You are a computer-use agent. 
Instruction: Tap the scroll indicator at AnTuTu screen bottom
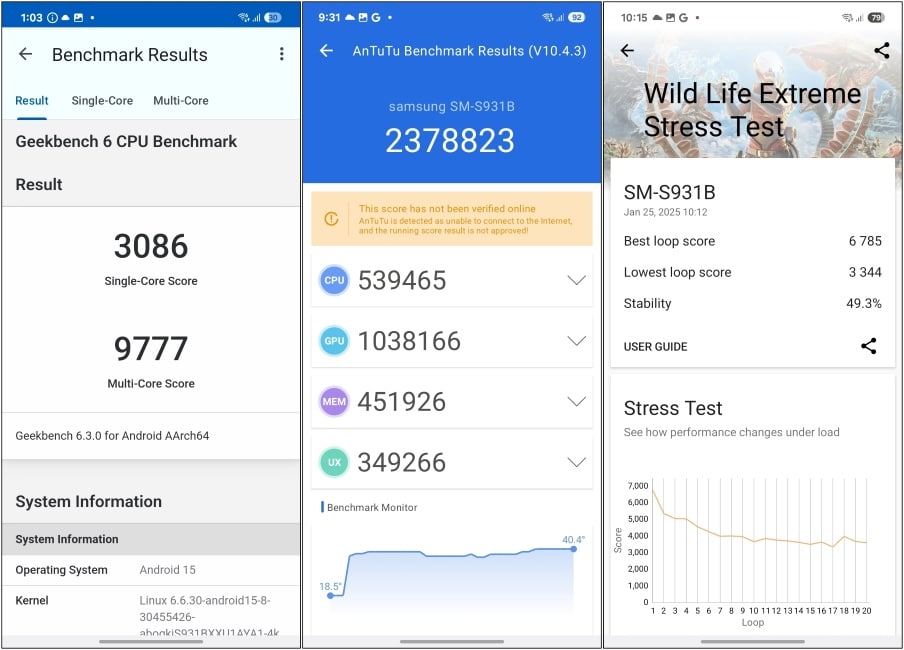(x=451, y=643)
